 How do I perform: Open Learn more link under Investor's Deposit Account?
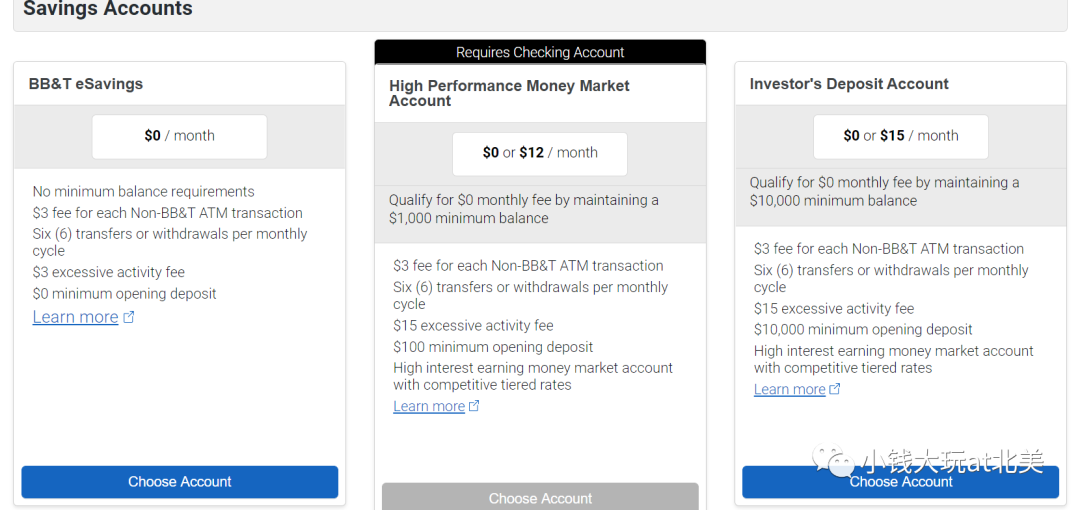(789, 389)
